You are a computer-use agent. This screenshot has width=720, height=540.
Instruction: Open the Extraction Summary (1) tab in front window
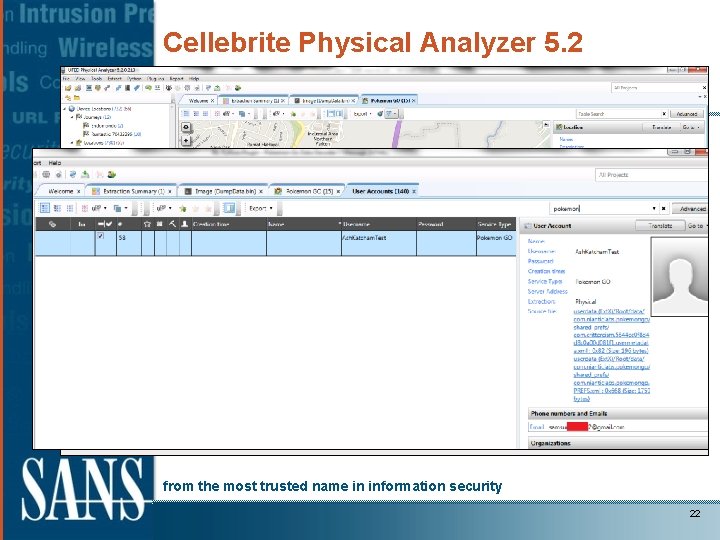[134, 191]
